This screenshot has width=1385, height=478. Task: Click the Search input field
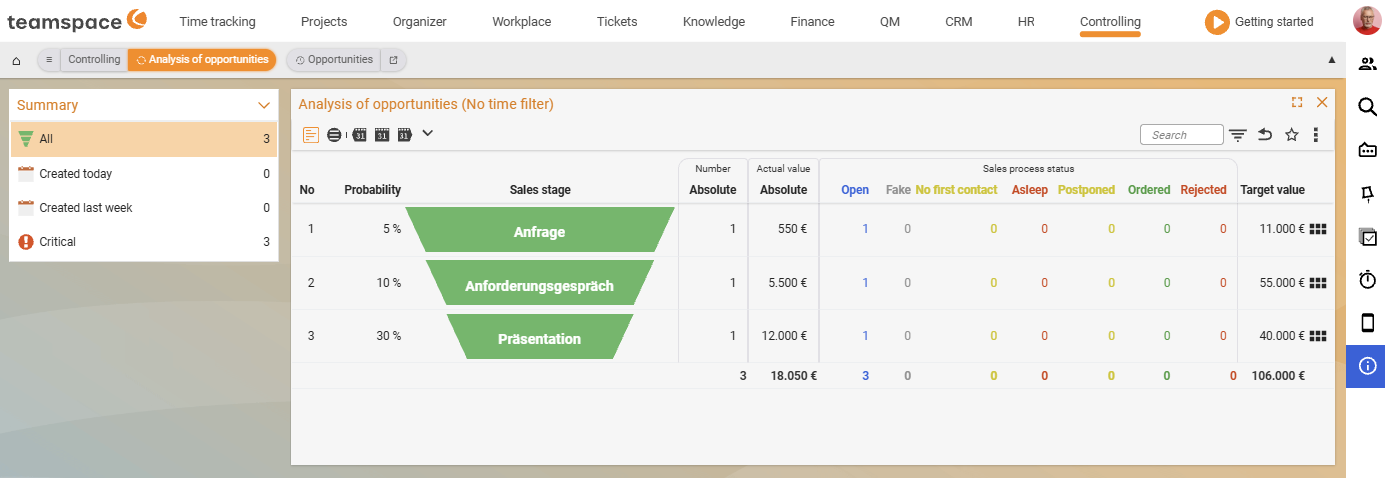pyautogui.click(x=1182, y=135)
